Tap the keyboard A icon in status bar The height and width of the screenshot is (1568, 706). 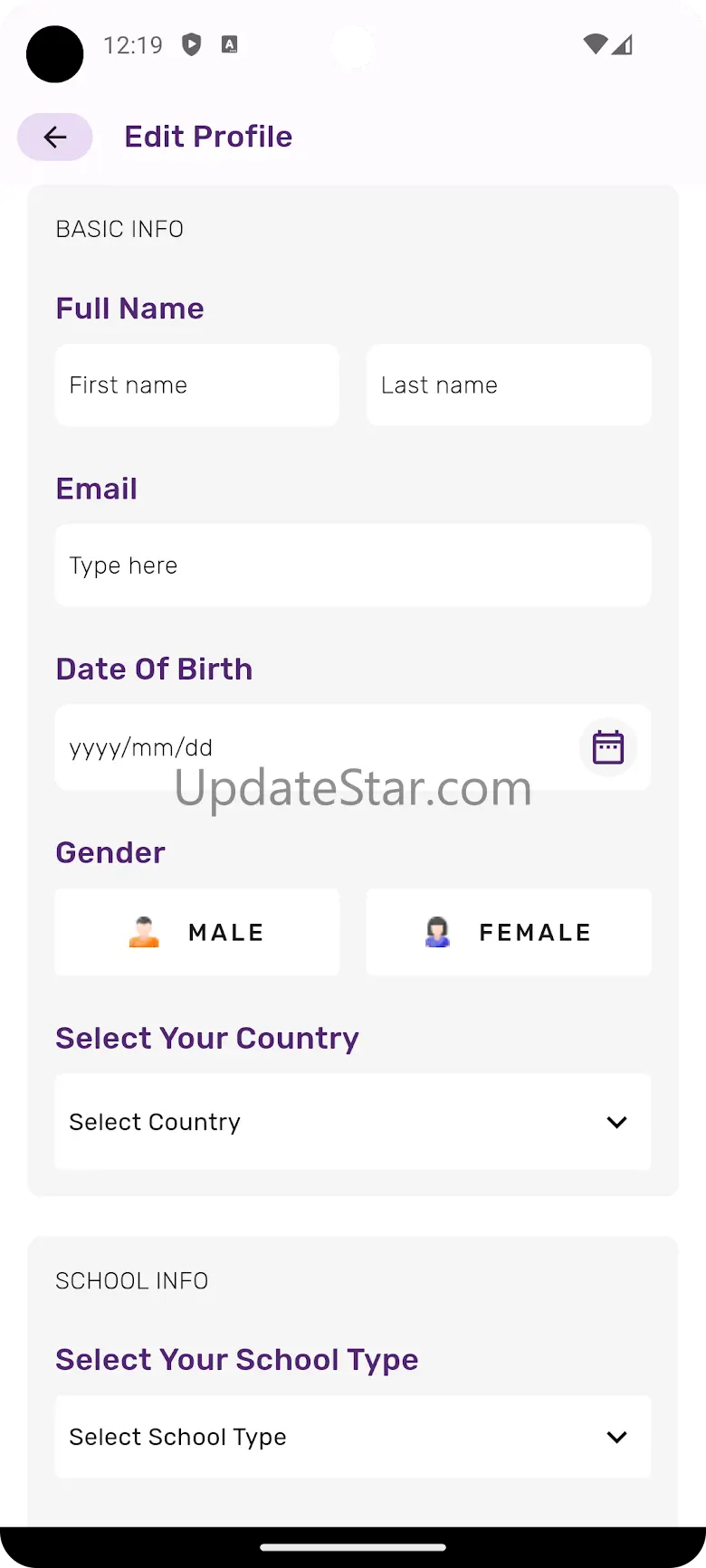tap(230, 44)
